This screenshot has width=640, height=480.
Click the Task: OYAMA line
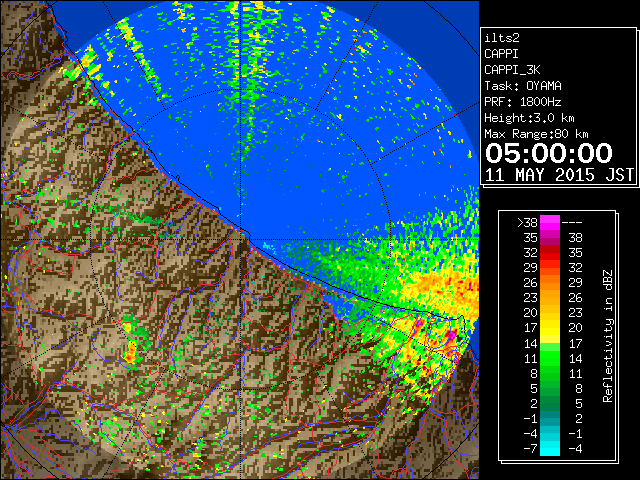pos(523,86)
